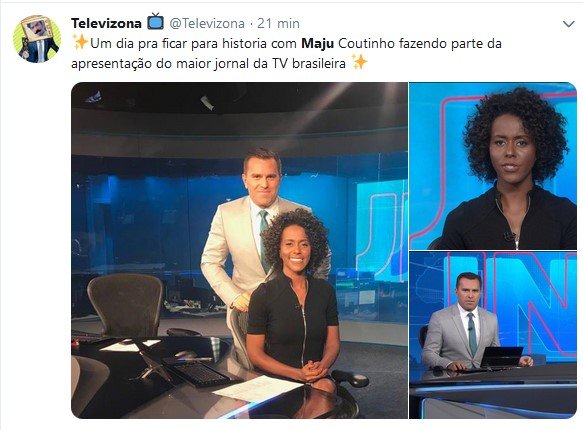
Task: Click the sparkle emoji after "brasileira"
Action: click(x=359, y=62)
